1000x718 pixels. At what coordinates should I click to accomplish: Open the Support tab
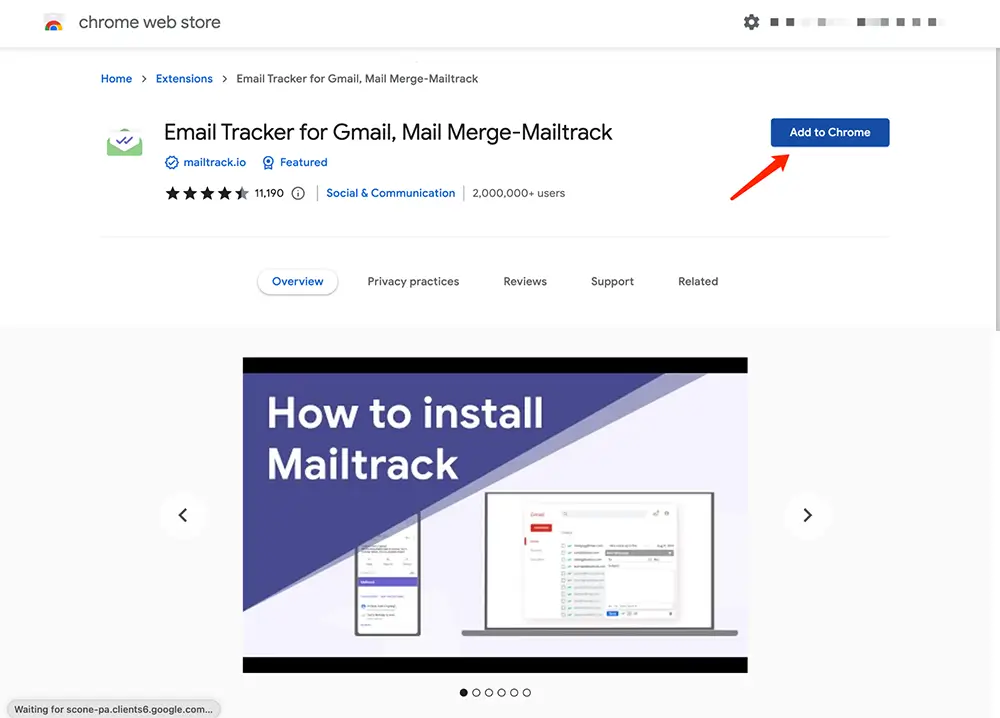[x=612, y=282]
